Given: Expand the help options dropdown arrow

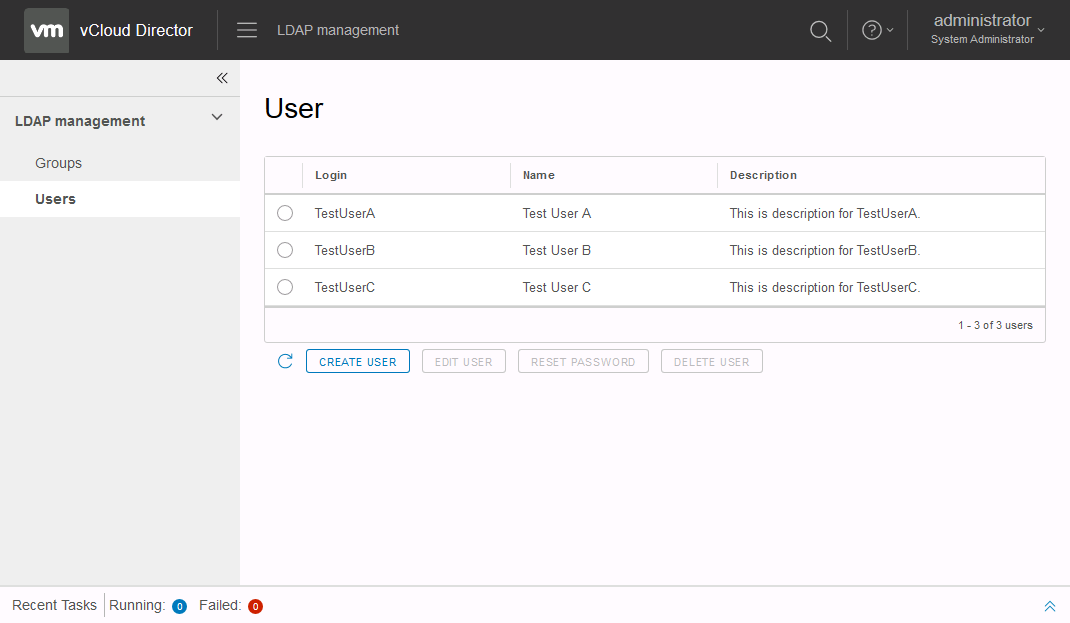Looking at the screenshot, I should 888,30.
